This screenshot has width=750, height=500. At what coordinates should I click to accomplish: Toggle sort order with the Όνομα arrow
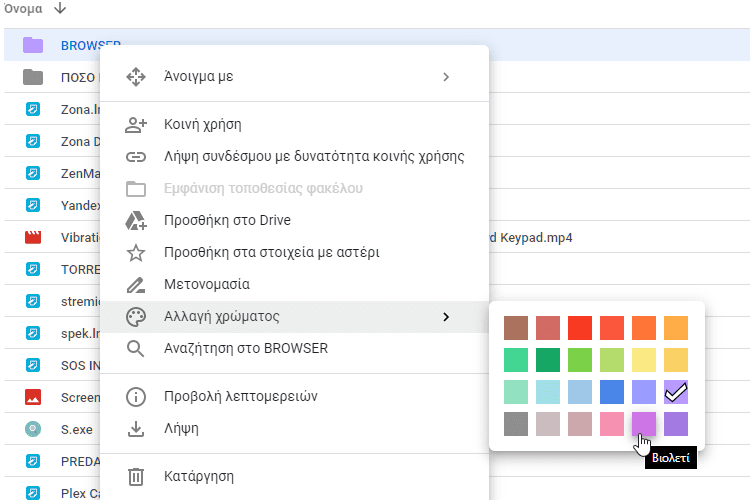click(60, 9)
